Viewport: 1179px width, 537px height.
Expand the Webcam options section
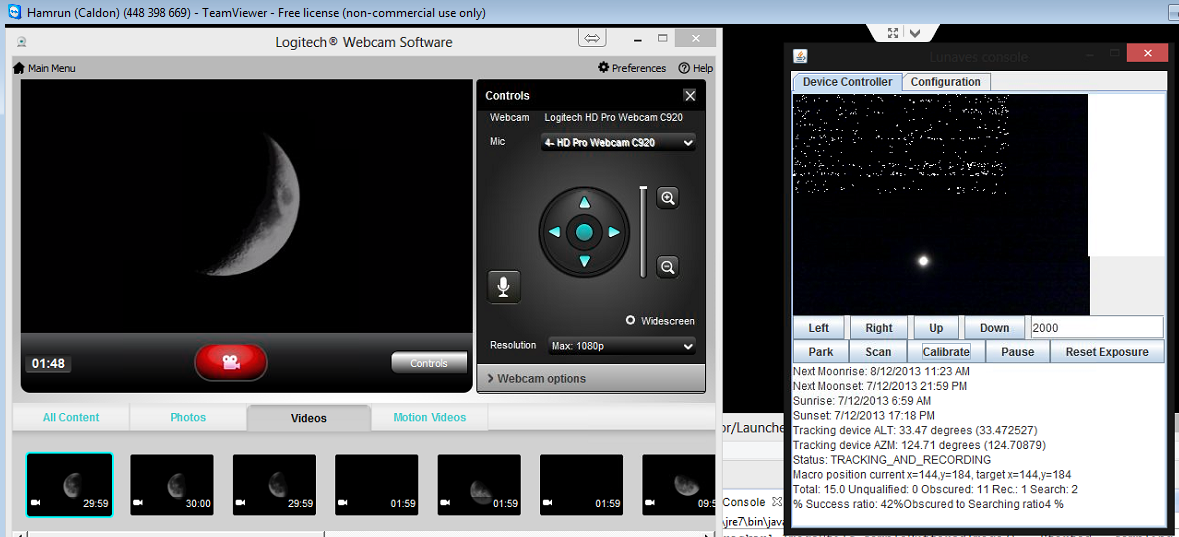point(591,378)
